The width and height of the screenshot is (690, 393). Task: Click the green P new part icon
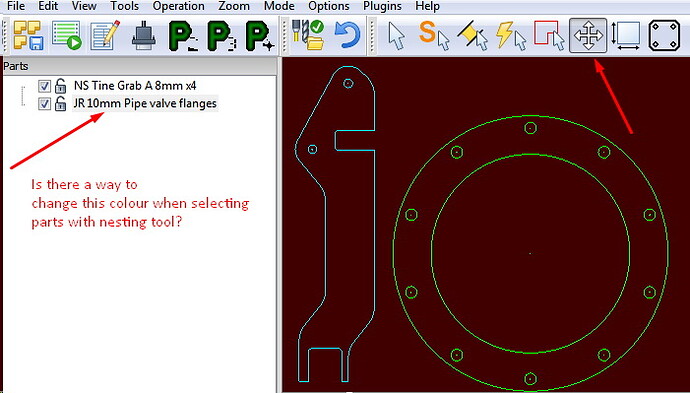coord(261,36)
